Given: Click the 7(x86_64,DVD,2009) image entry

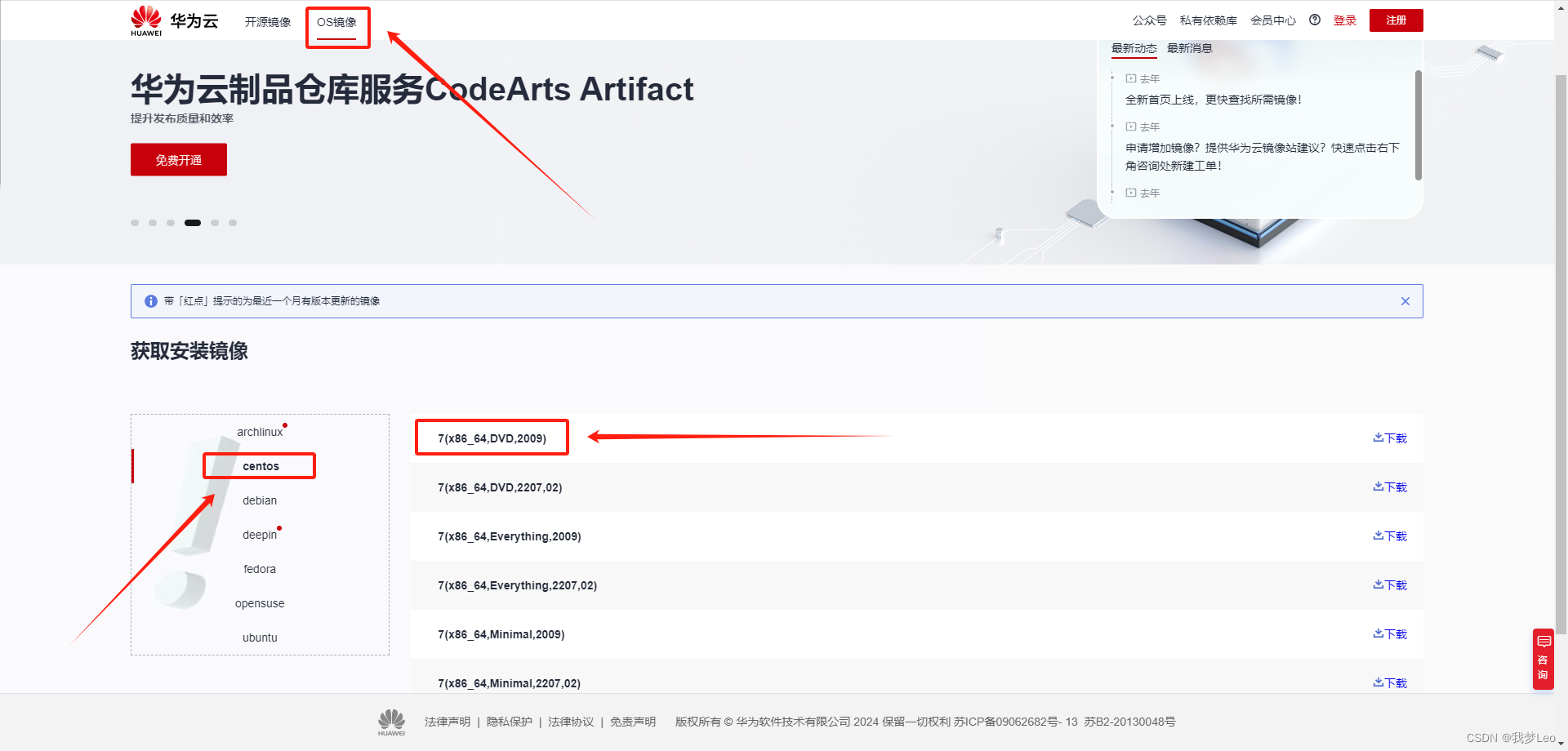Looking at the screenshot, I should (x=492, y=438).
